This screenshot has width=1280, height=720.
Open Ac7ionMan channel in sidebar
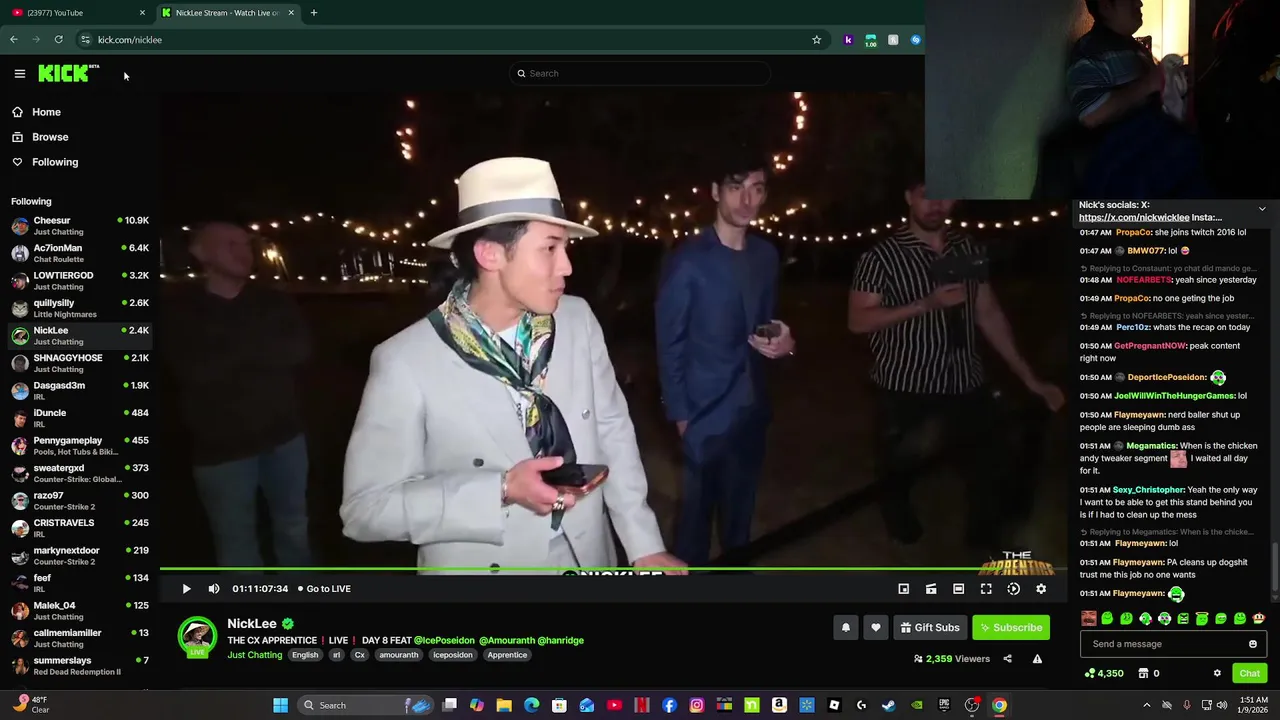[x=80, y=253]
